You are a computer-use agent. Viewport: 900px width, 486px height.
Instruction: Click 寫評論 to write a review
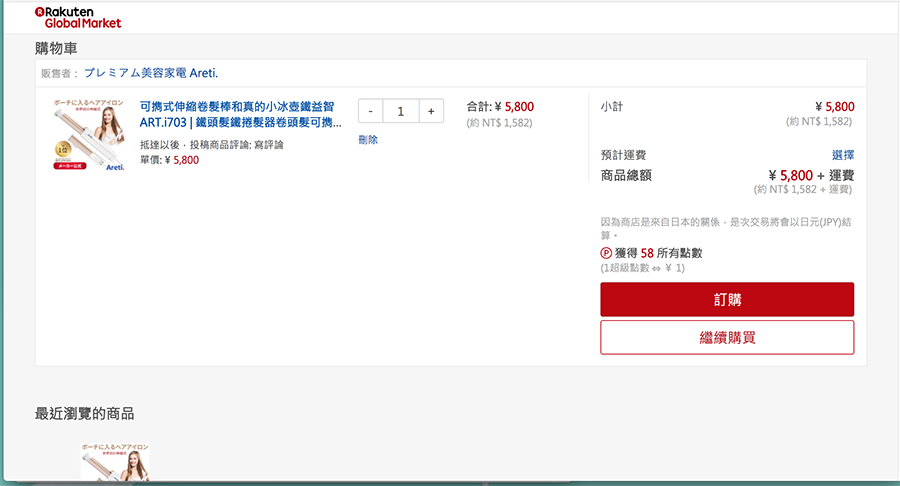270,145
